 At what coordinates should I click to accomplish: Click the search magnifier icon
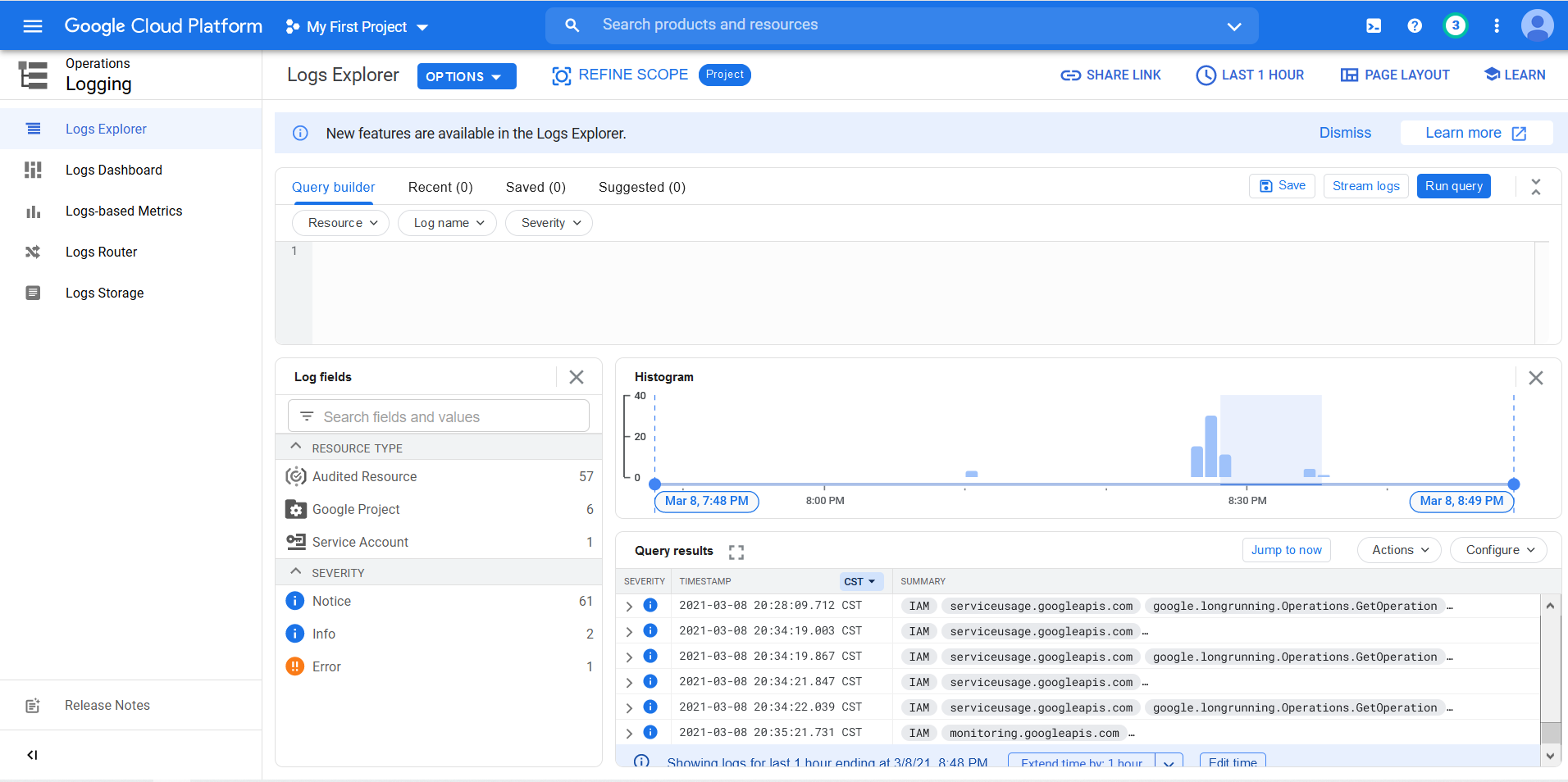point(572,25)
